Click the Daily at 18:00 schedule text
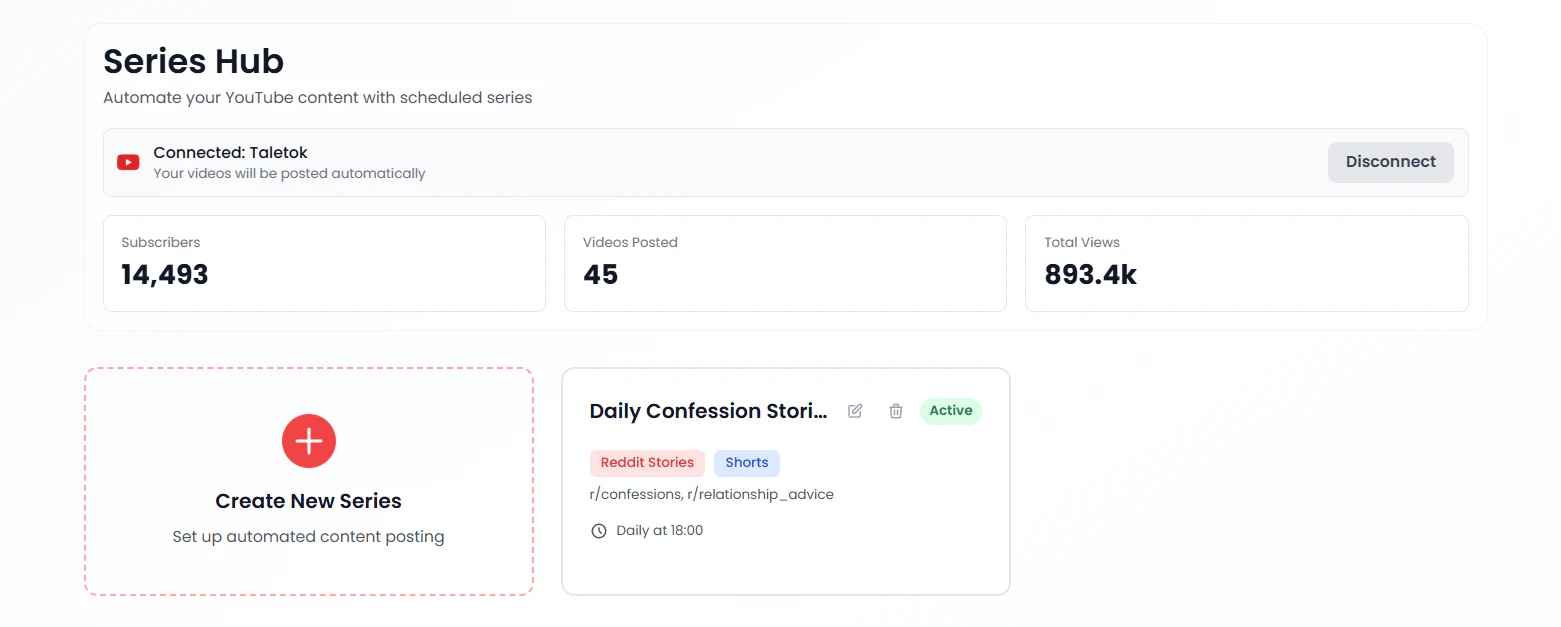 [659, 531]
